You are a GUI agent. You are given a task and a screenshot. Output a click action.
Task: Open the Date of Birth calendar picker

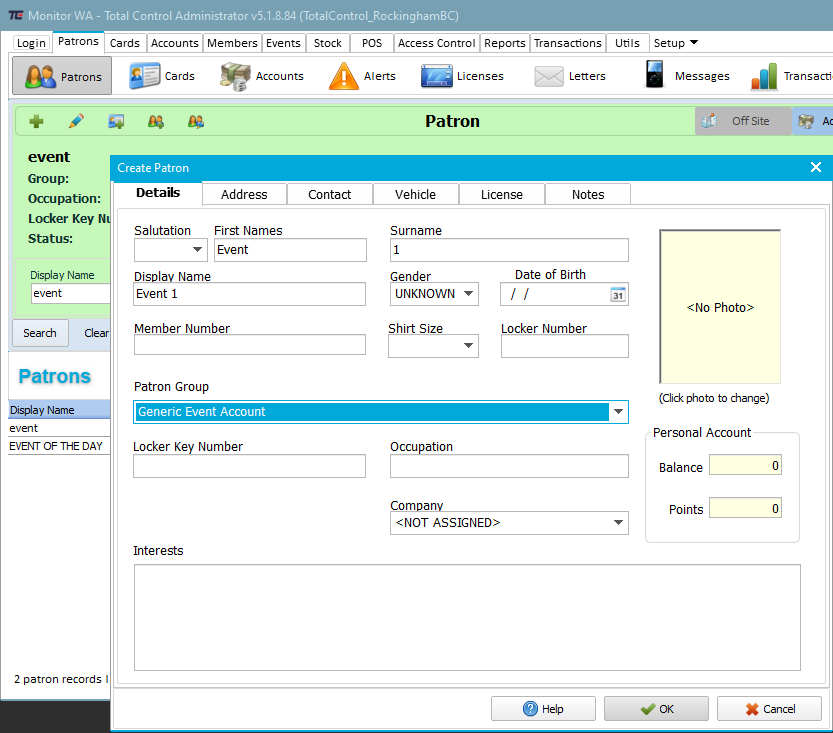click(617, 295)
